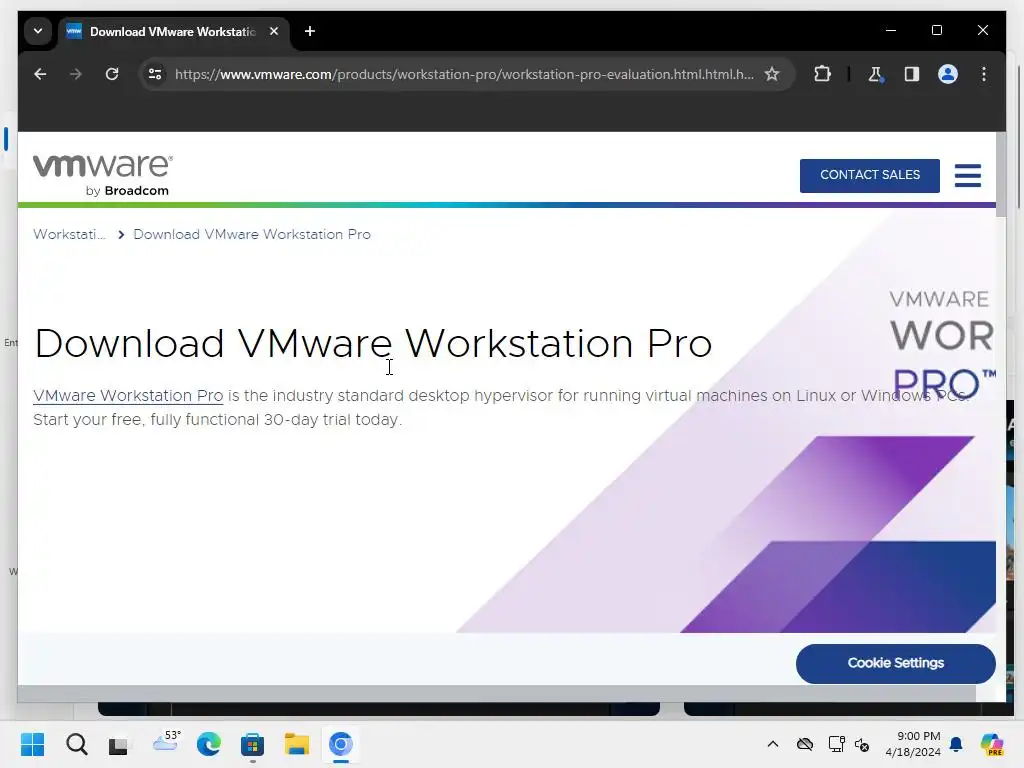Open File Explorer from taskbar
This screenshot has width=1024, height=768.
click(296, 744)
